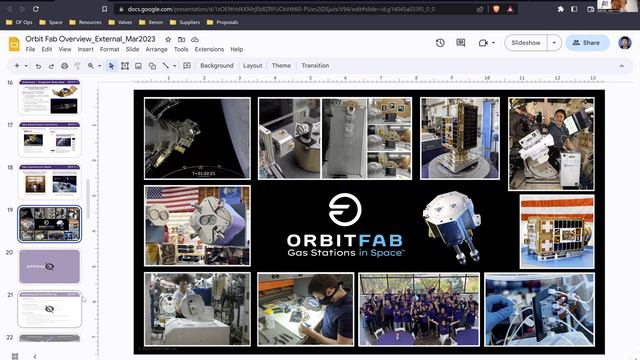Reload the browser page
This screenshot has height=360, width=640.
pos(36,9)
